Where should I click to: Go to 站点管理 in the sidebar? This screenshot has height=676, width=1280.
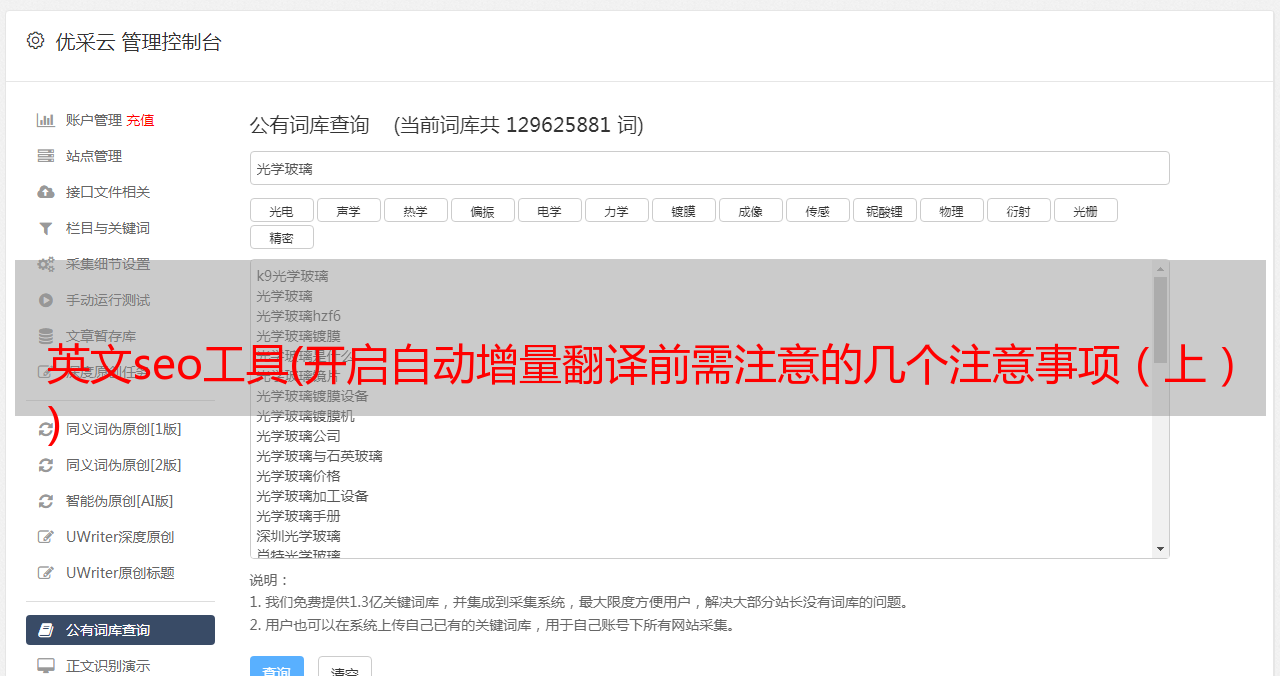coord(94,156)
